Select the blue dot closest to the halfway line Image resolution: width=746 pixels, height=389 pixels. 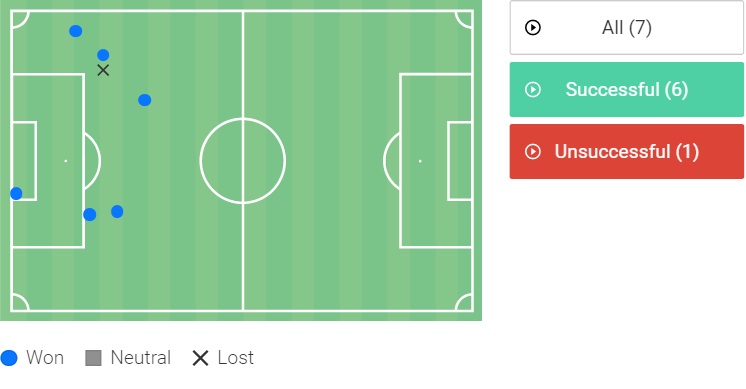(x=145, y=100)
